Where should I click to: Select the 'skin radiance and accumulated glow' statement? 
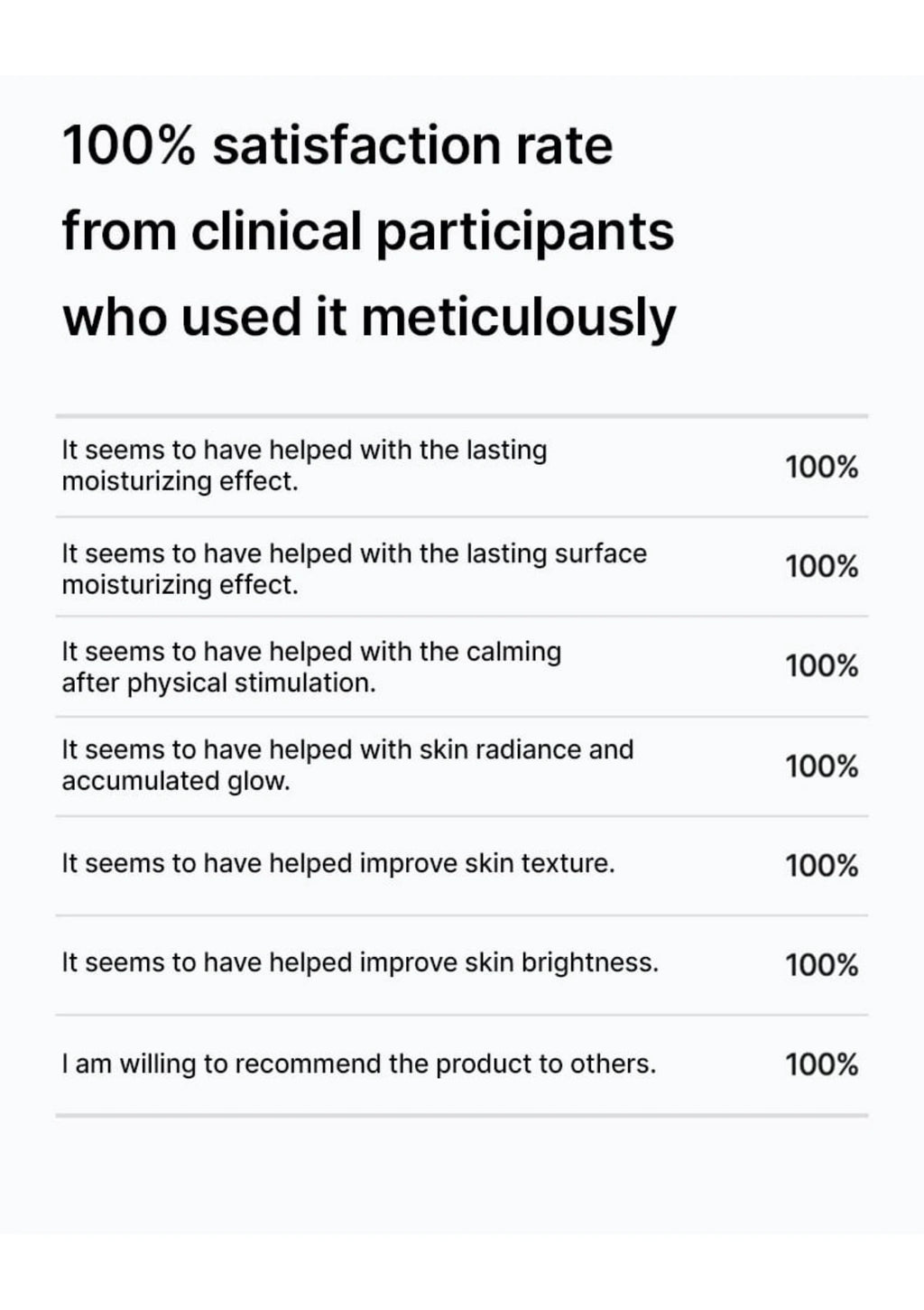347,766
